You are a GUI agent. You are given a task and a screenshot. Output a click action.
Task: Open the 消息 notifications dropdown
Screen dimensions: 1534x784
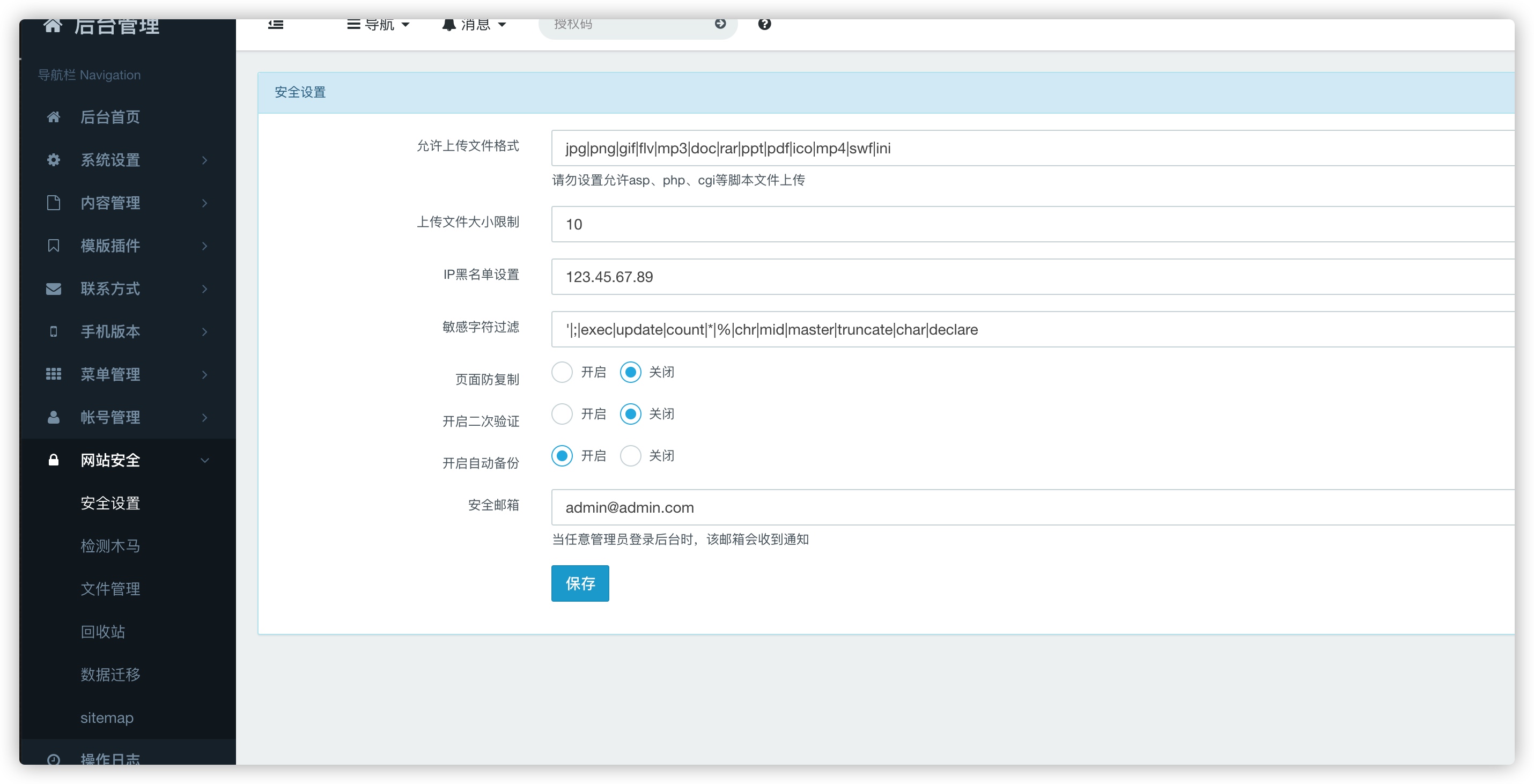pos(474,25)
